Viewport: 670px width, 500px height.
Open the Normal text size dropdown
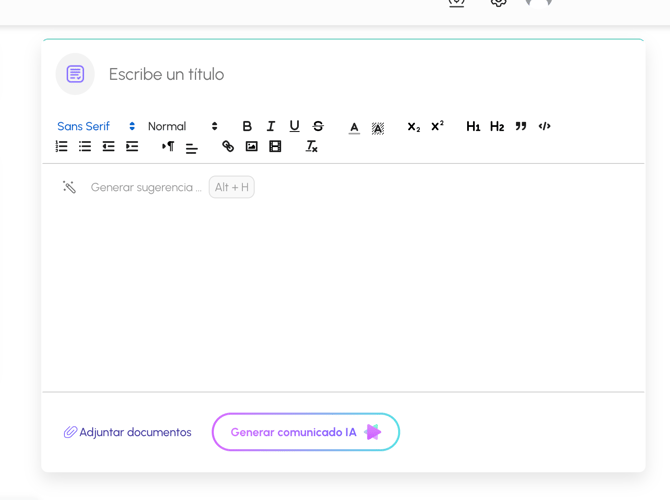pos(183,126)
